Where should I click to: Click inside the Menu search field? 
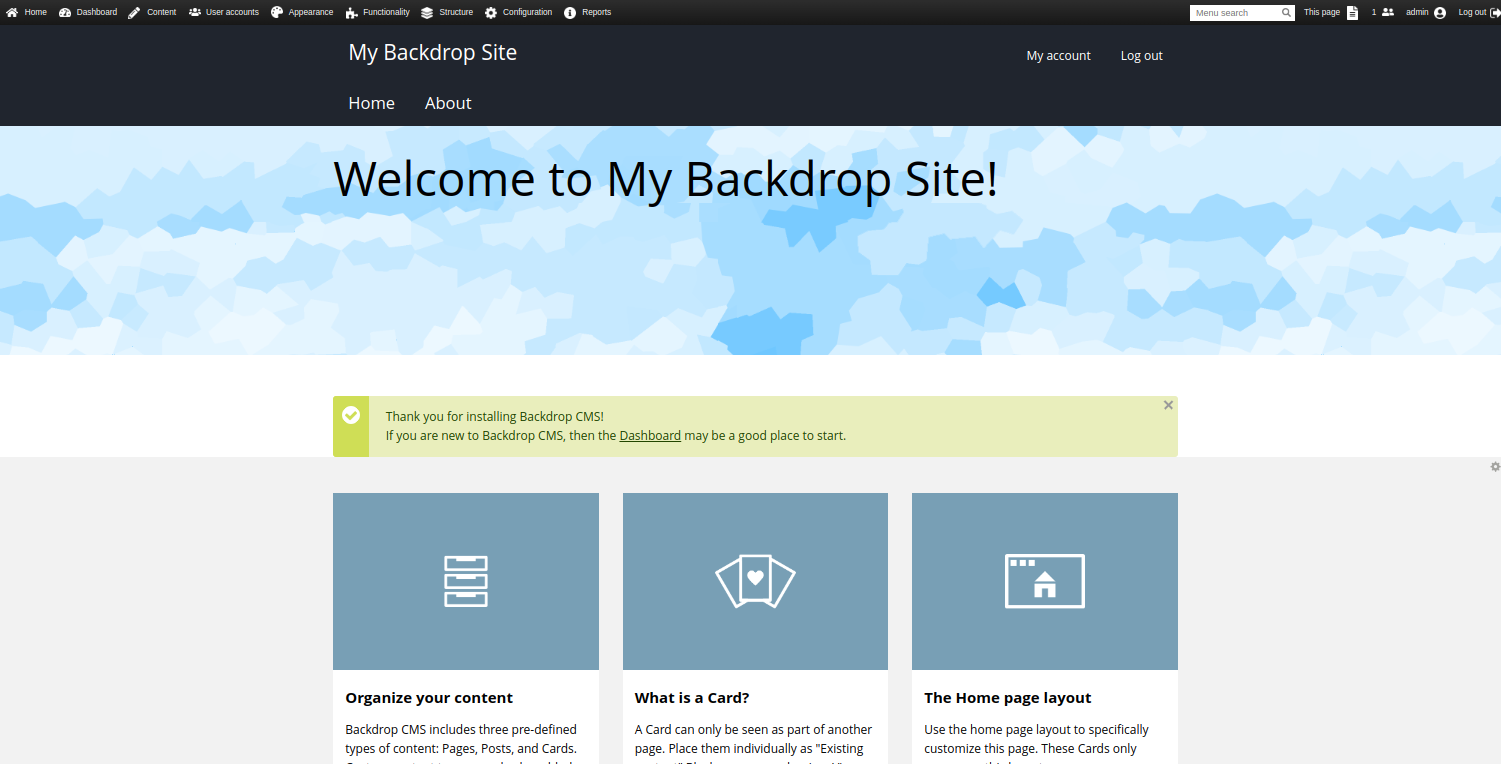click(x=1235, y=13)
